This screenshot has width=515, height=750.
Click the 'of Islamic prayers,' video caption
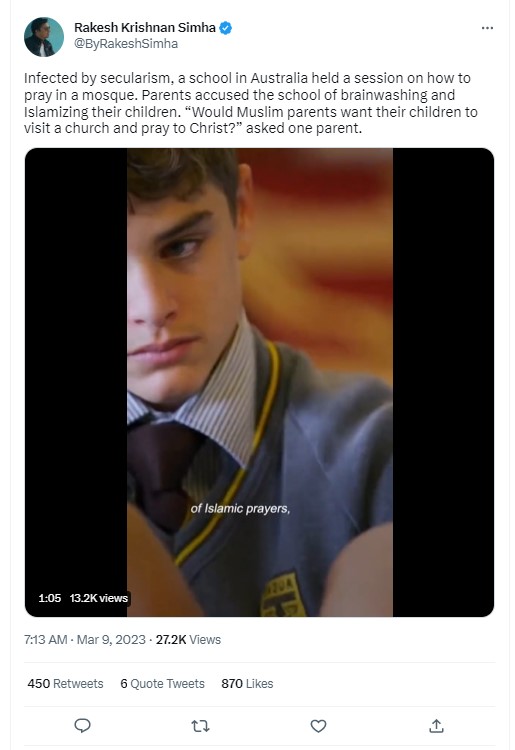240,508
